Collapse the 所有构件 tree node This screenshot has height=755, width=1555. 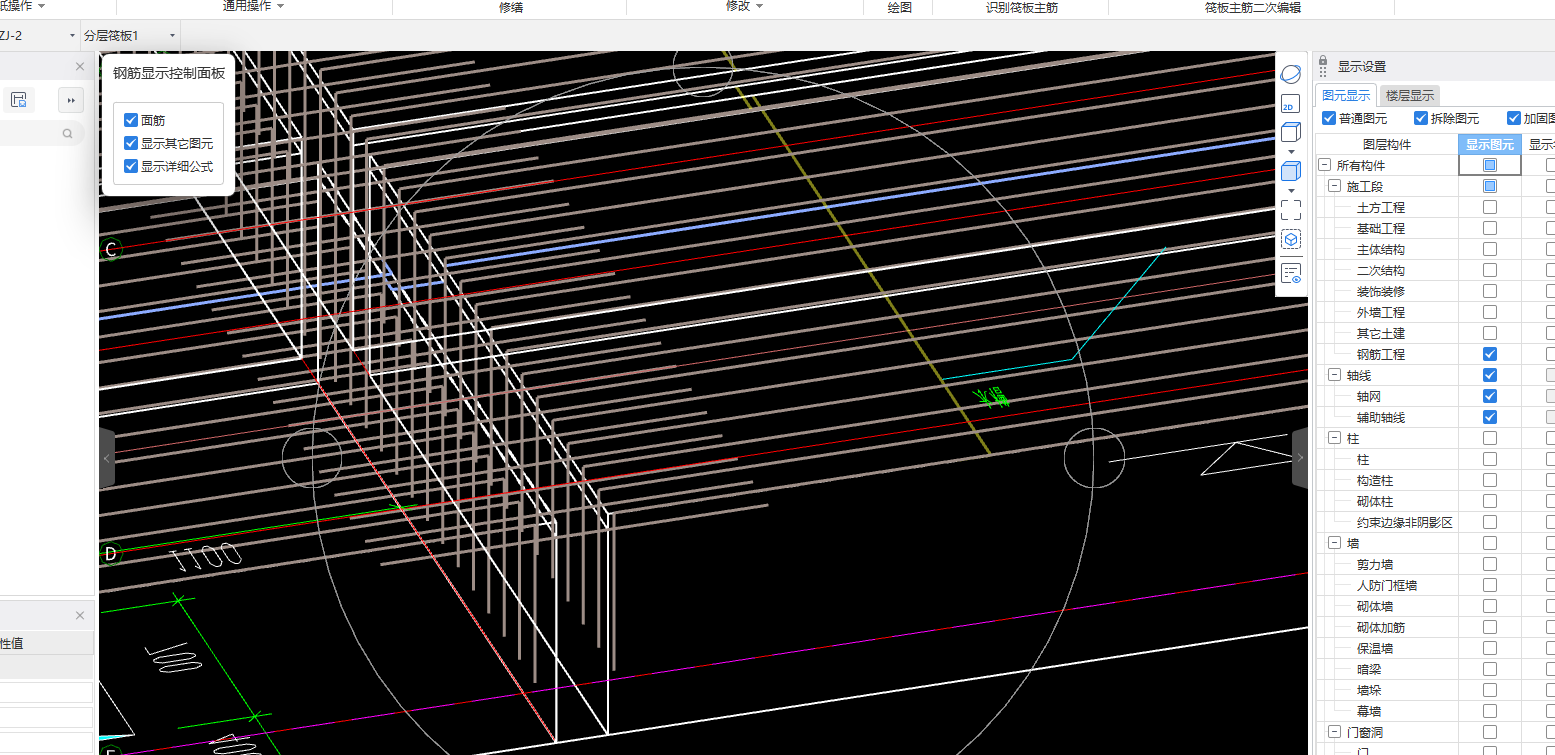point(1325,165)
